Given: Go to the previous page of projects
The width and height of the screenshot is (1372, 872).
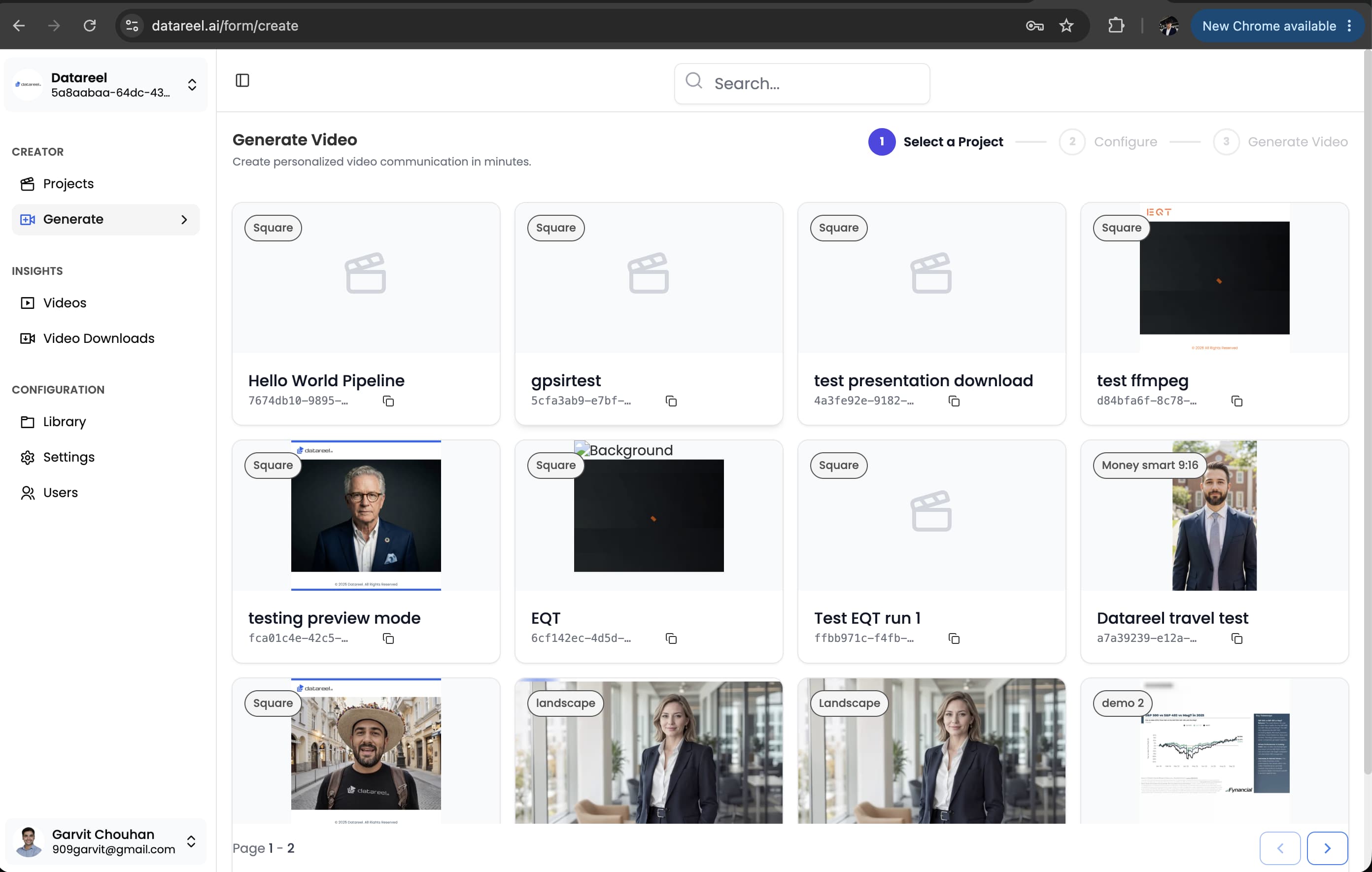Looking at the screenshot, I should tap(1280, 848).
